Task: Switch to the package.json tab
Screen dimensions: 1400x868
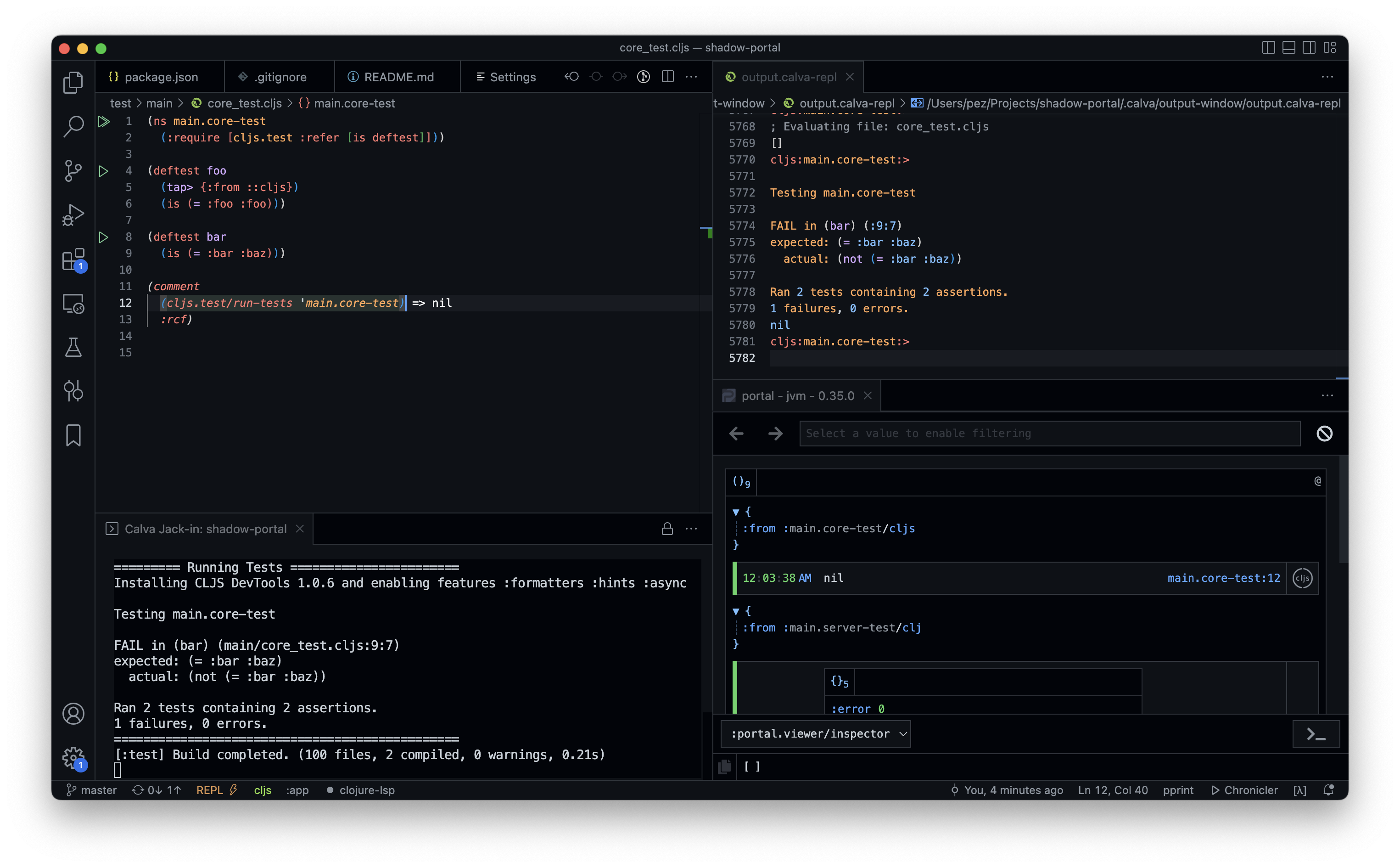Action: (x=161, y=77)
